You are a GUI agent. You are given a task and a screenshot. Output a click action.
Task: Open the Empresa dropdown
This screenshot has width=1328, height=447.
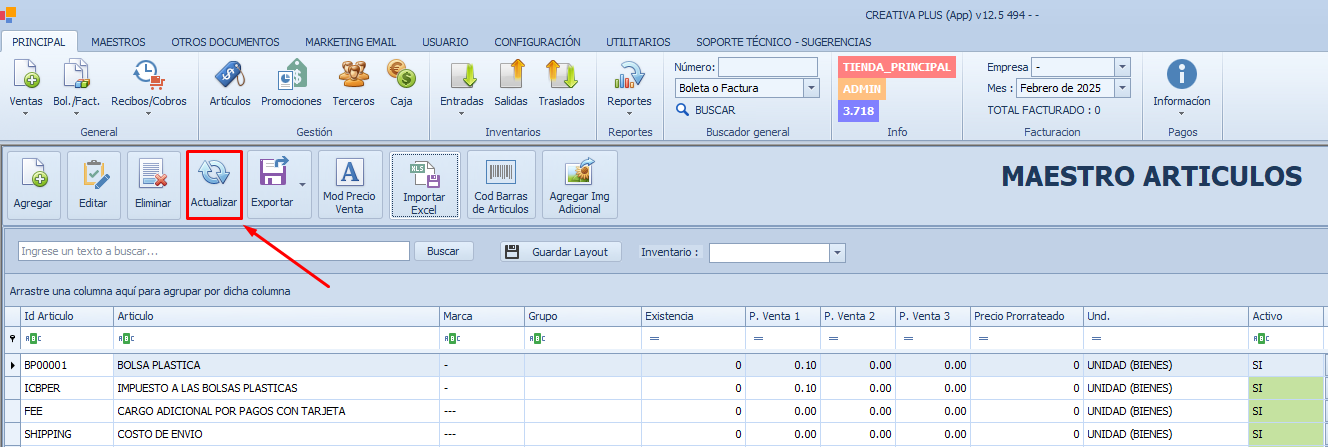click(1122, 67)
